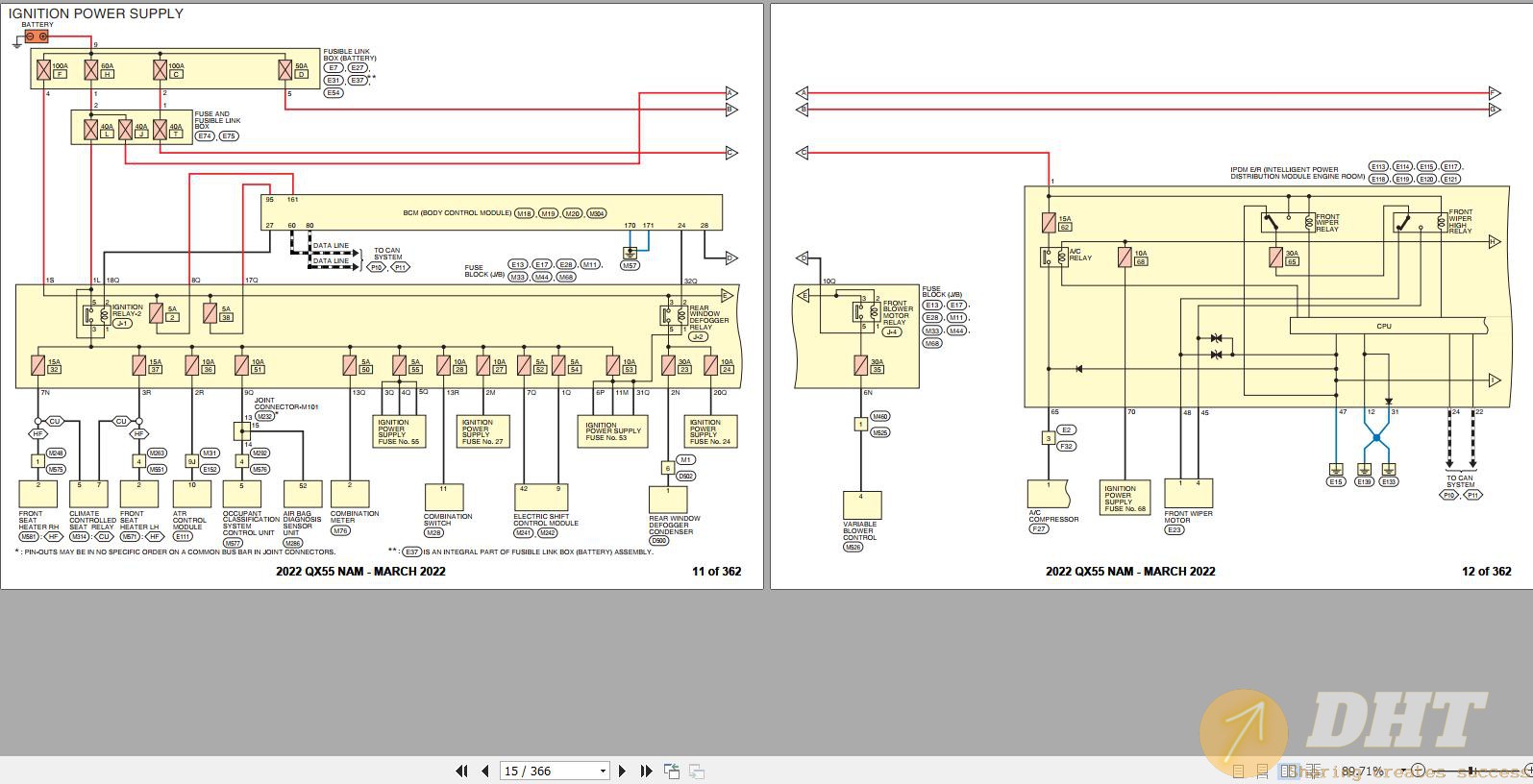Go to the next page
Screen dimensions: 1533x784
pyautogui.click(x=622, y=771)
